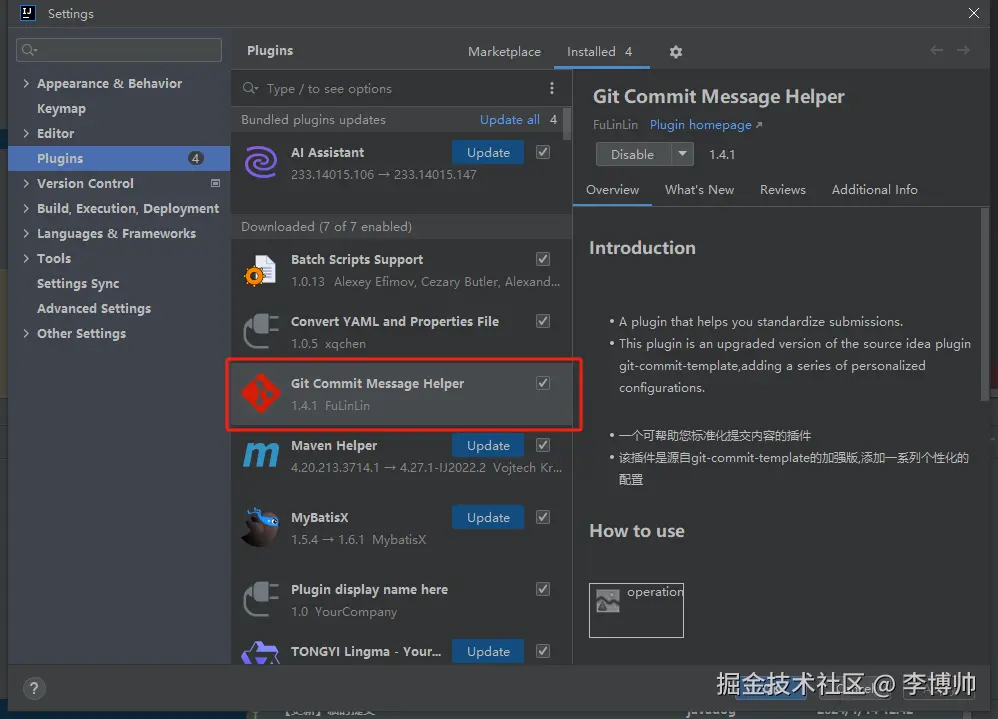The image size is (998, 719).
Task: Click the plugin search options field
Action: 395,88
